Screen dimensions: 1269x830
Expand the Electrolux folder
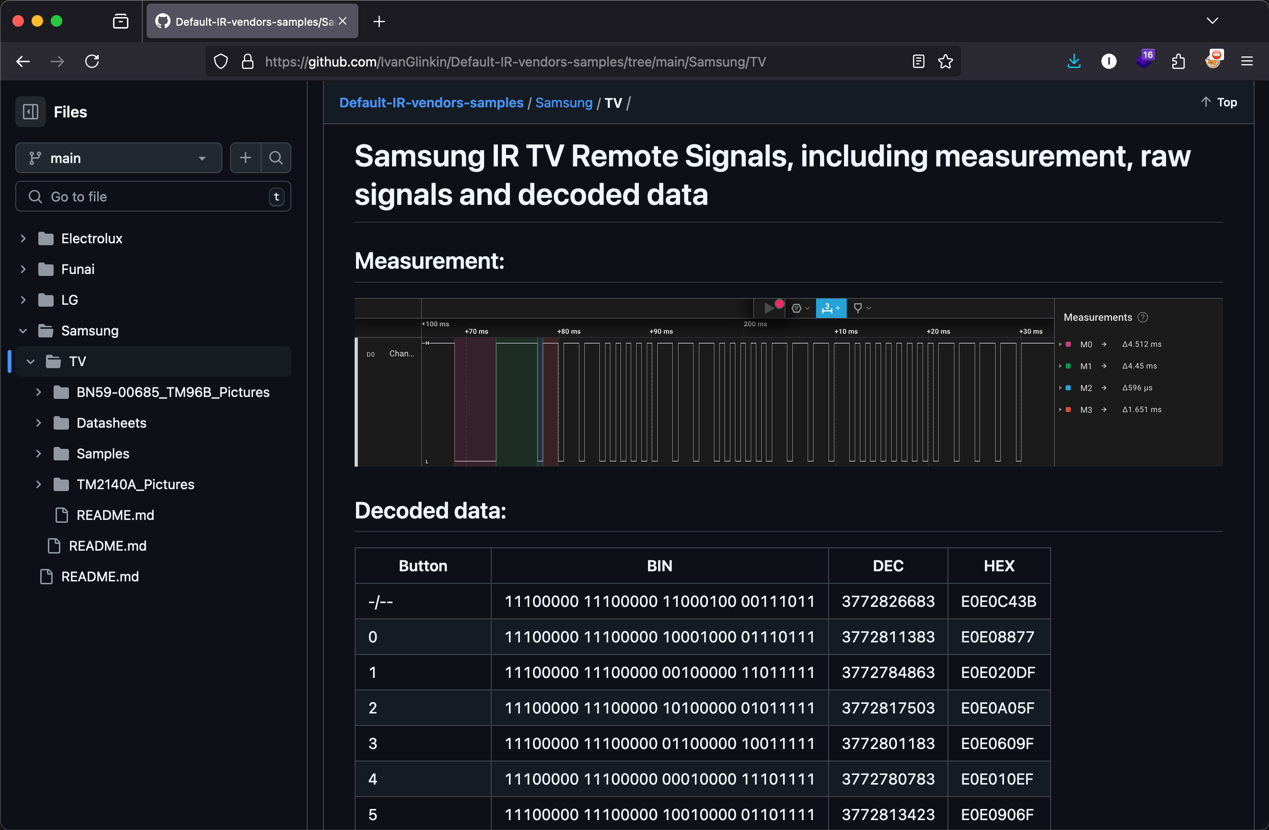point(23,239)
